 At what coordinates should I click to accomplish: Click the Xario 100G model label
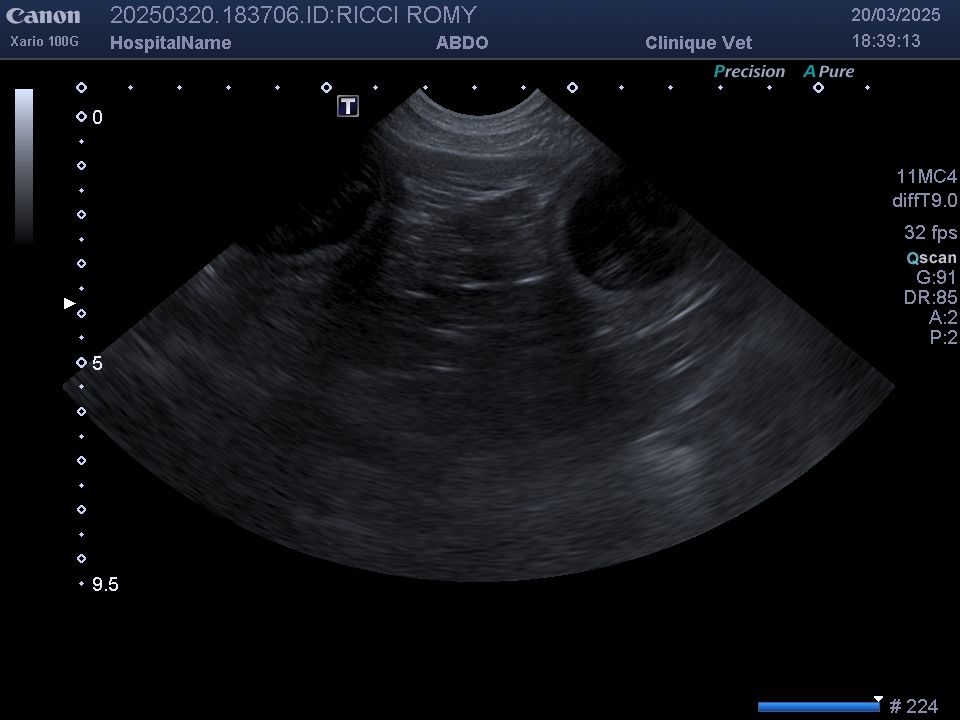(x=44, y=42)
